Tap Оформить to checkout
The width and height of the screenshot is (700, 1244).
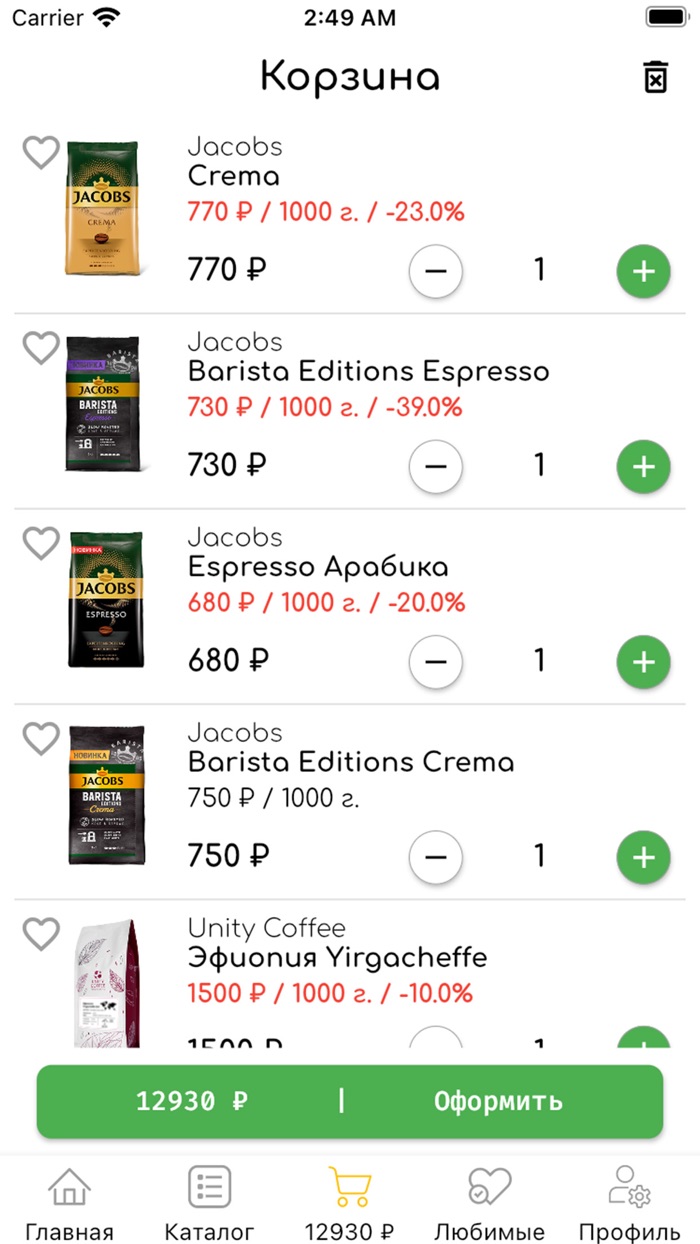(500, 1102)
